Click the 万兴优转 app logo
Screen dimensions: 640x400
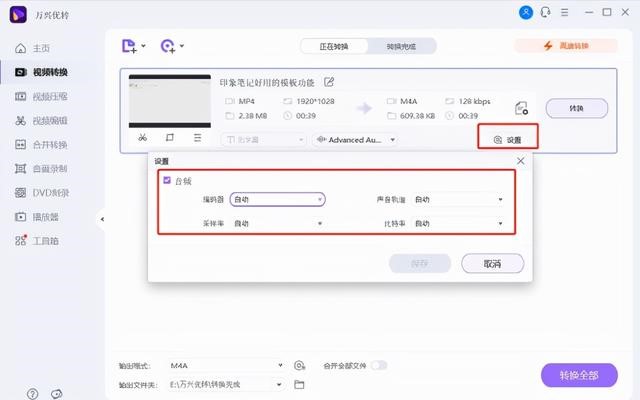click(18, 15)
